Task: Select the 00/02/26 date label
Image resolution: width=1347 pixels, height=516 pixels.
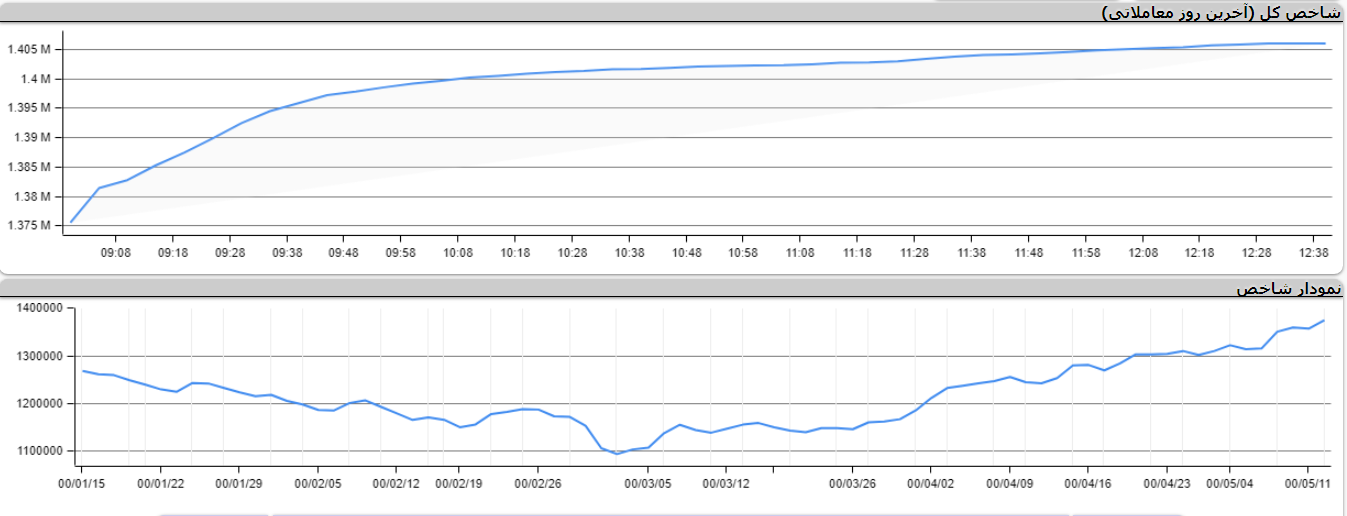Action: [538, 484]
